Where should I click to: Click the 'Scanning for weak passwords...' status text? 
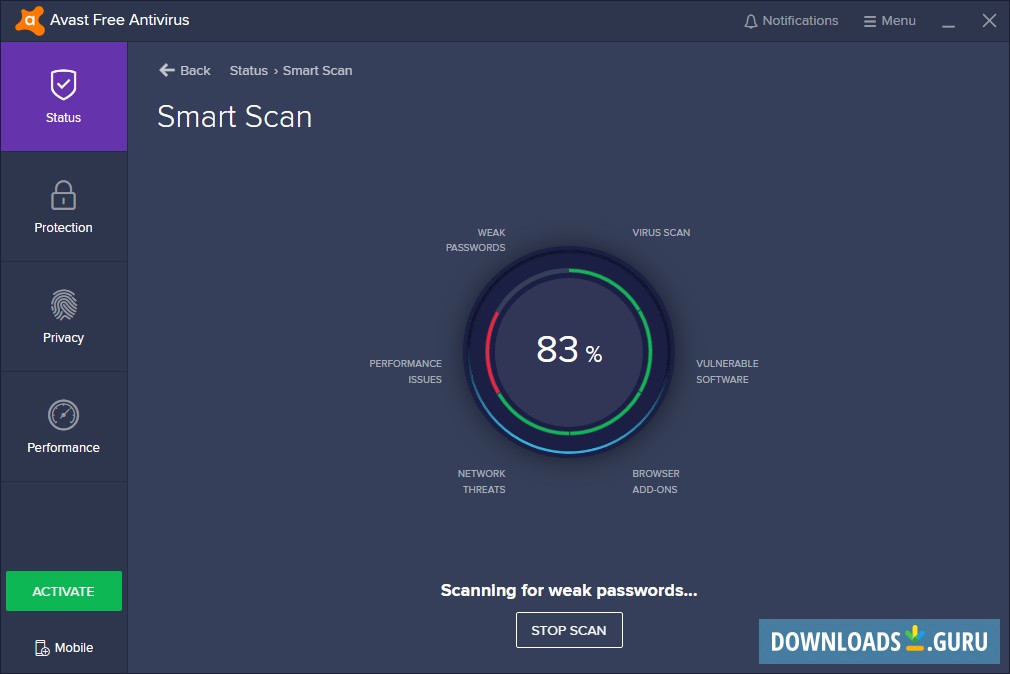point(569,590)
